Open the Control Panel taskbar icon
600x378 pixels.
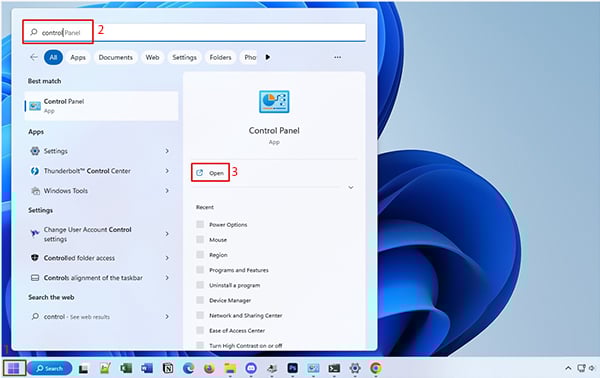pos(313,368)
